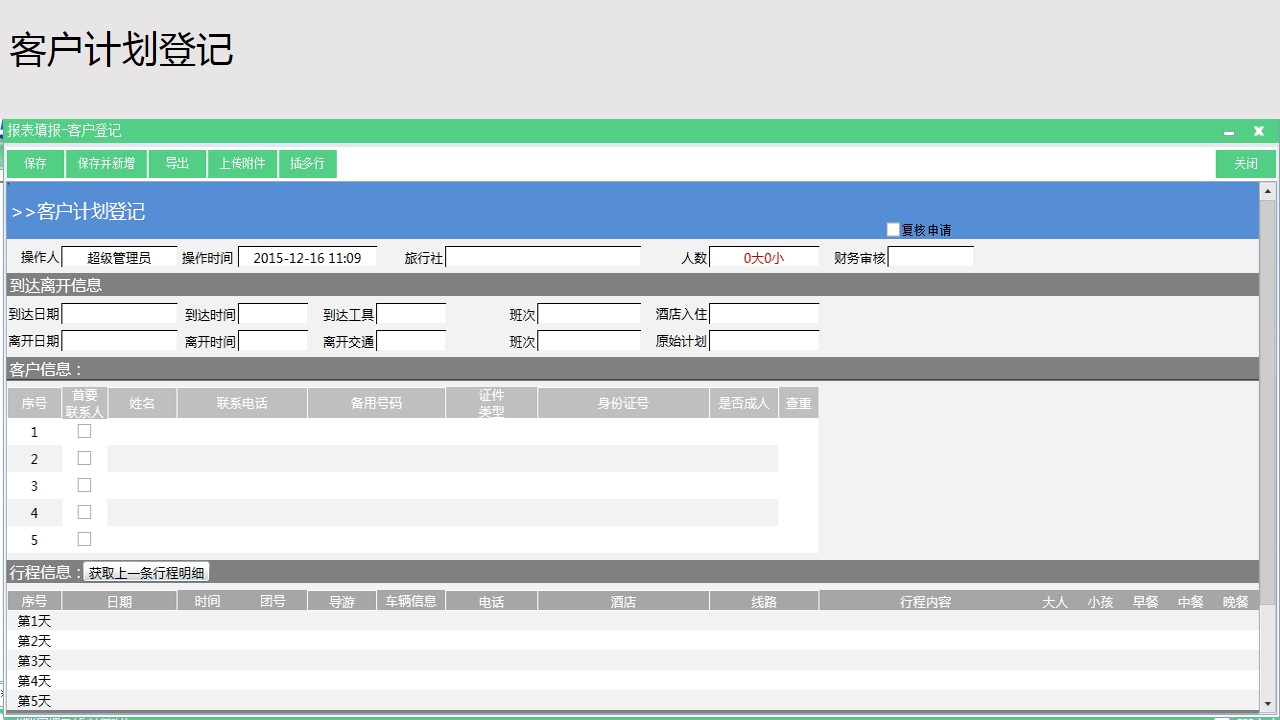Screen dimensions: 1280x720
Task: Click the 离开交通 input field
Action: (x=411, y=340)
